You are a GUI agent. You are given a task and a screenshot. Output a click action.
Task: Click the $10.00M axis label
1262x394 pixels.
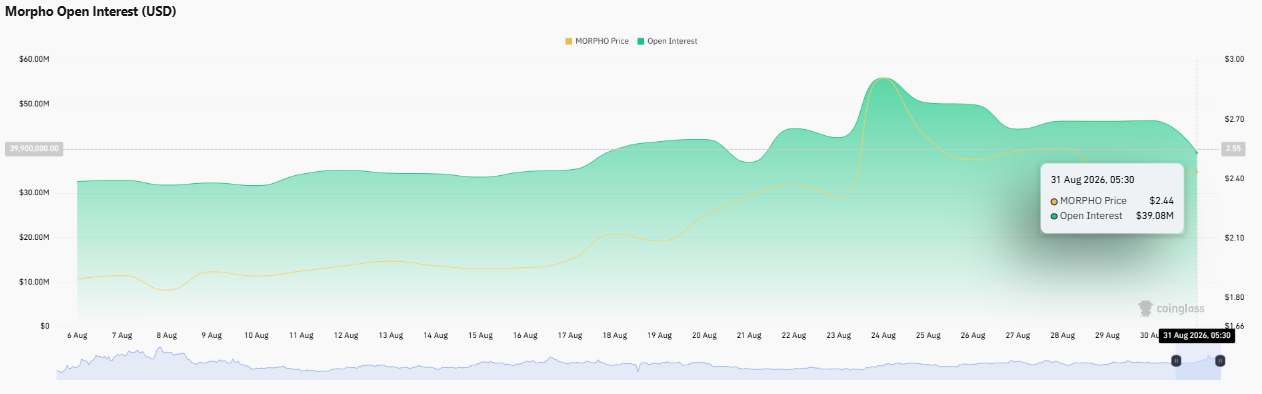click(x=34, y=281)
